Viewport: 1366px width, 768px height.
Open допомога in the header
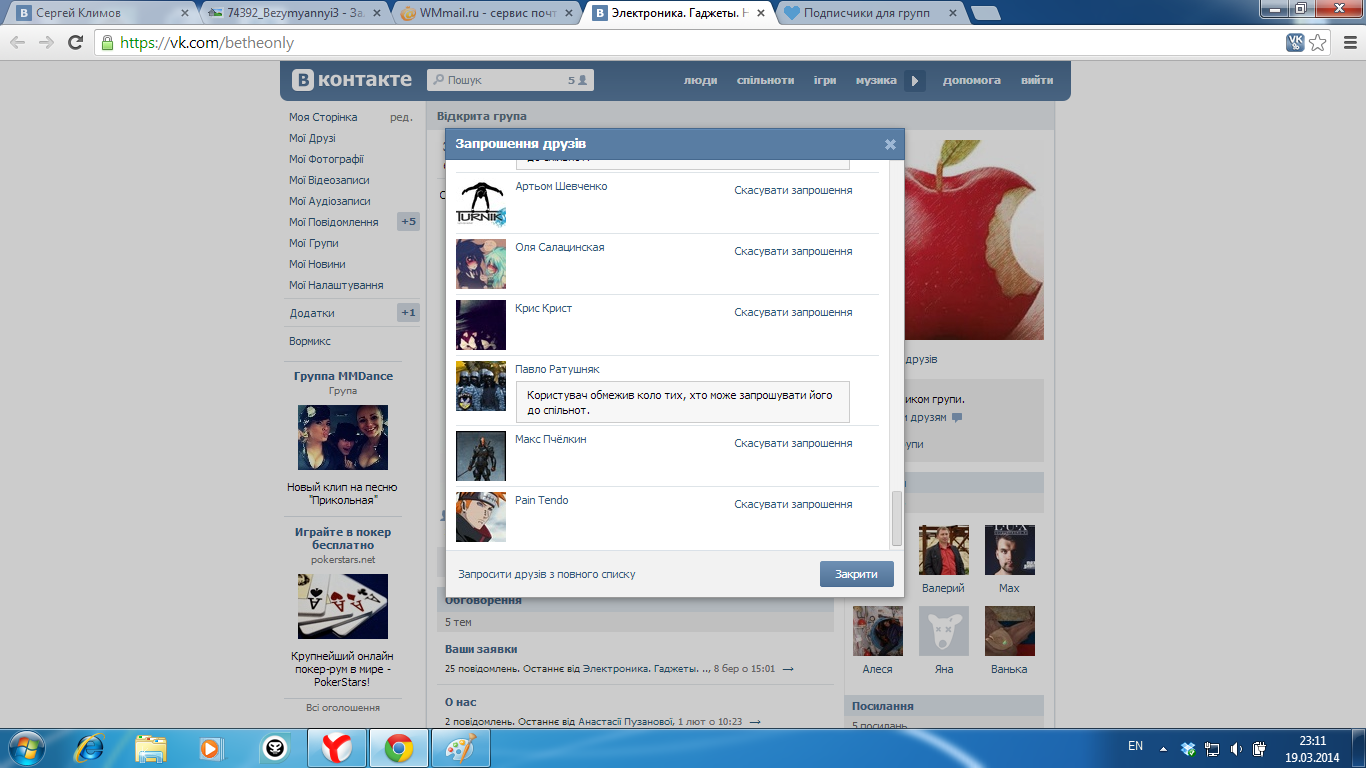click(972, 80)
